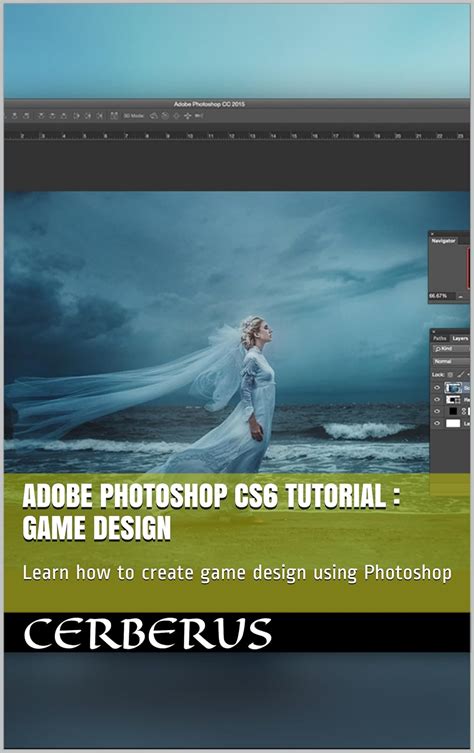Viewport: 474px width, 753px height.
Task: Click the Distribute horizontal centers icon
Action: pyautogui.click(x=87, y=116)
